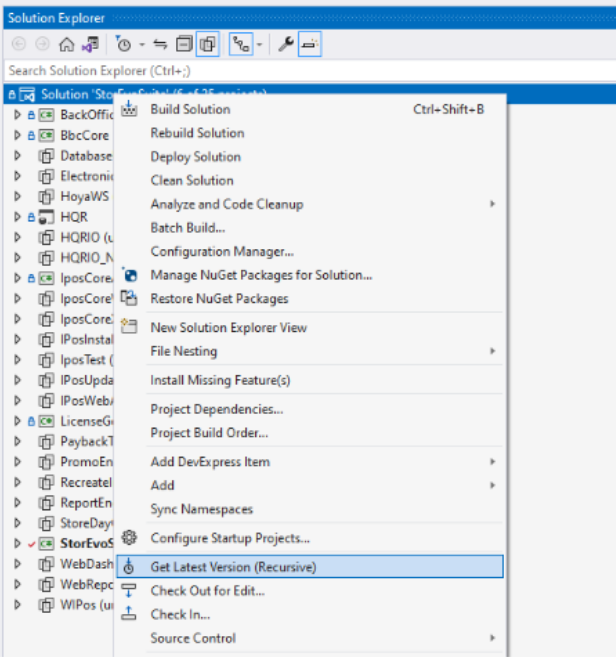This screenshot has height=657, width=616.
Task: Expand the Database project node
Action: [x=17, y=155]
